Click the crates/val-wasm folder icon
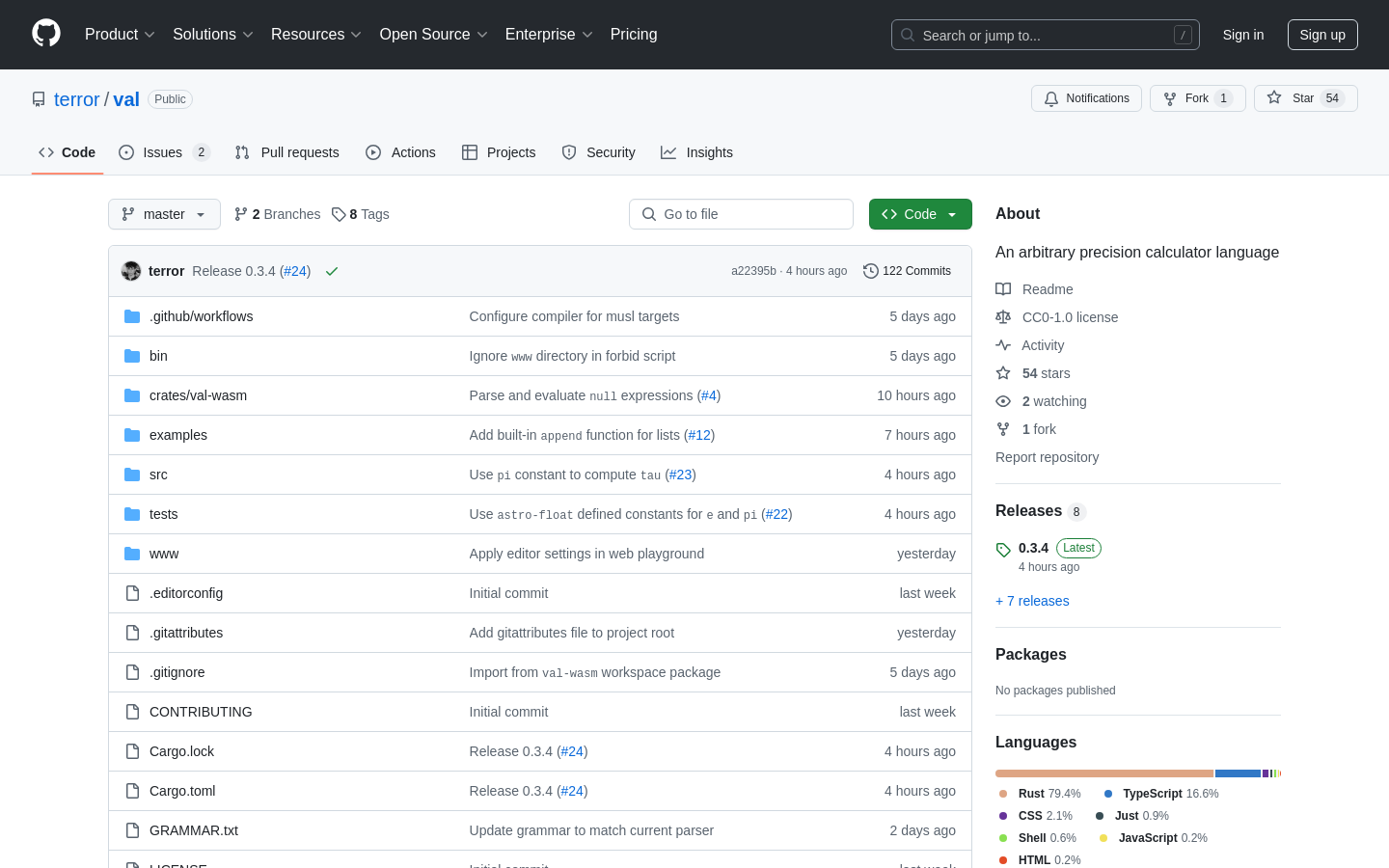The width and height of the screenshot is (1389, 868). coord(132,395)
